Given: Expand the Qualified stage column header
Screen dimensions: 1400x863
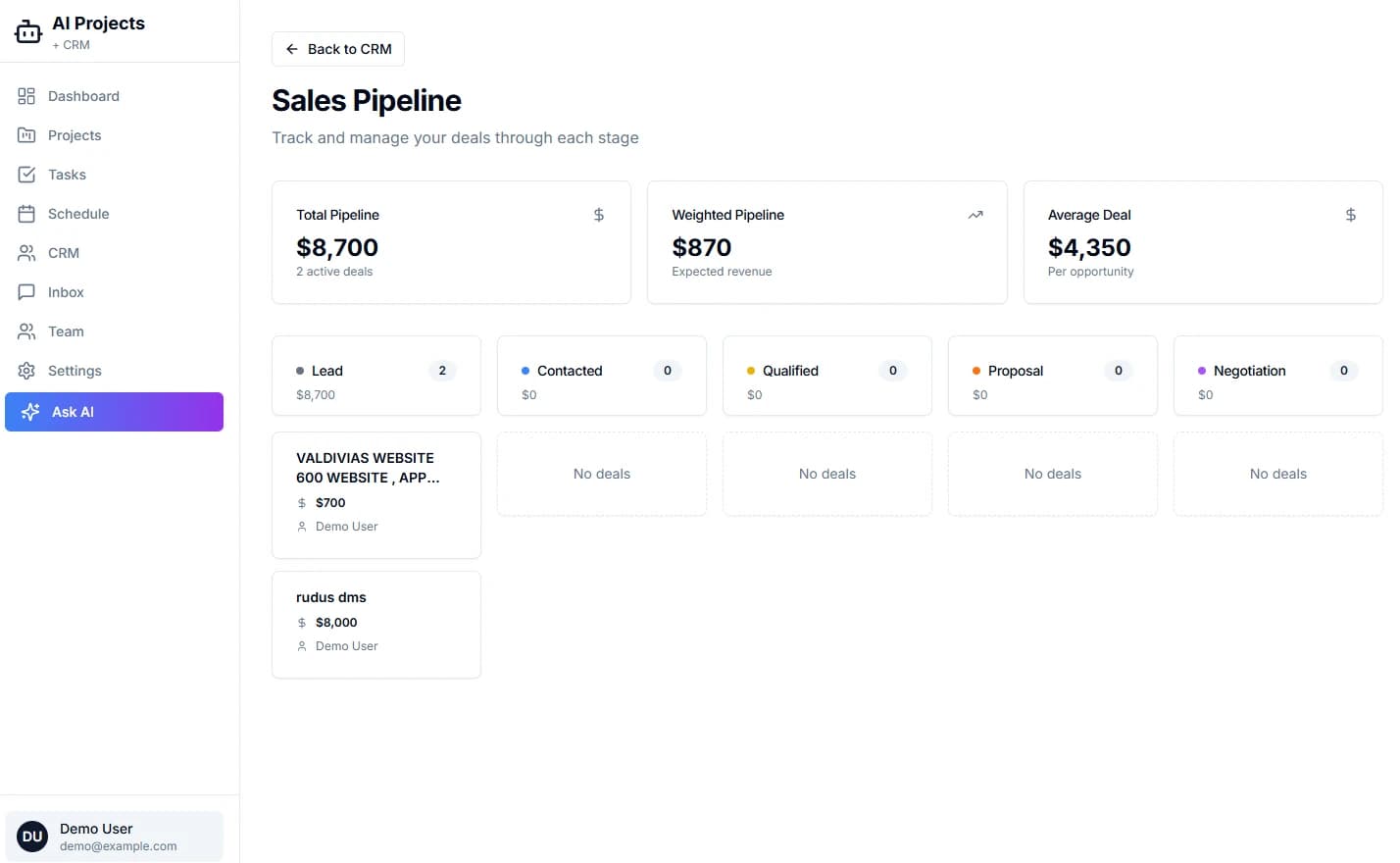Looking at the screenshot, I should [826, 376].
